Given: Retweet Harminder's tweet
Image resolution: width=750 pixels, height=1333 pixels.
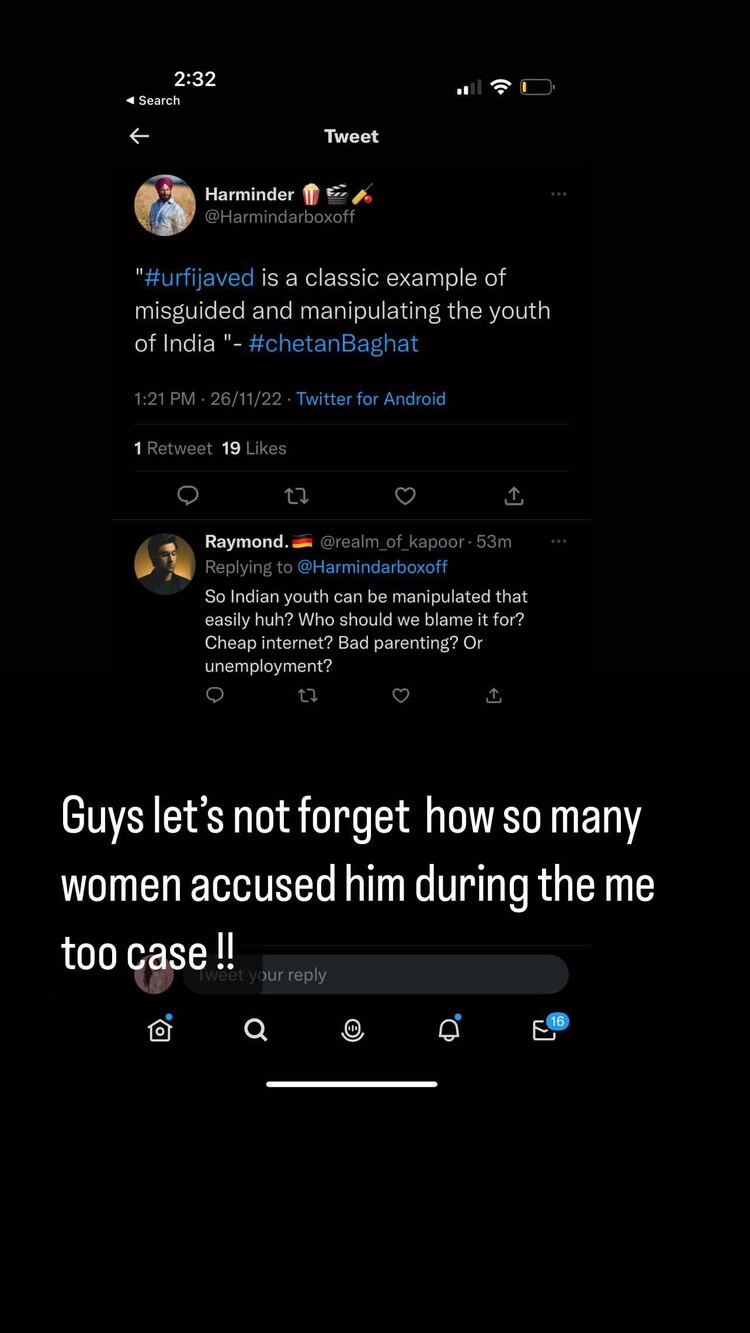Looking at the screenshot, I should [296, 496].
